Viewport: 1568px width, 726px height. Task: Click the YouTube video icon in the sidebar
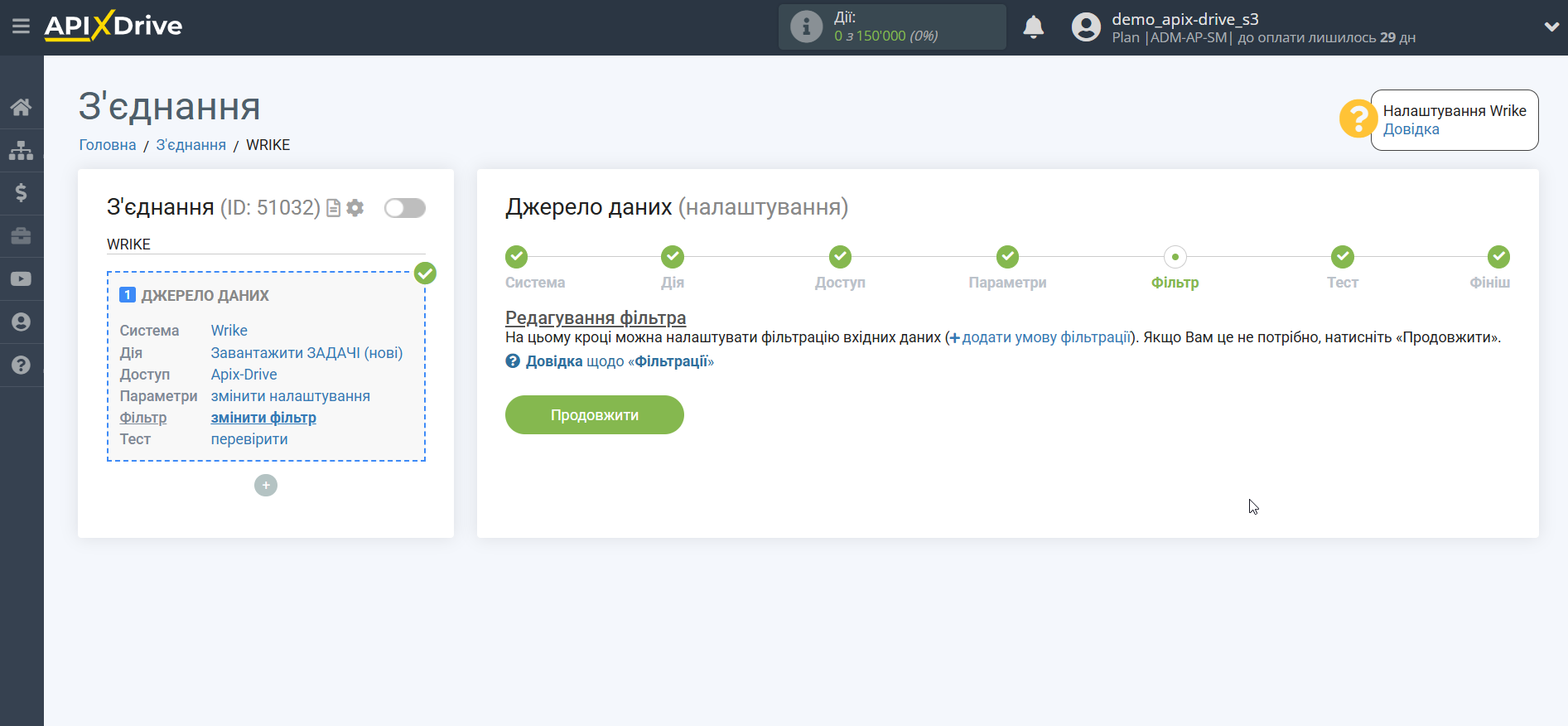(21, 279)
